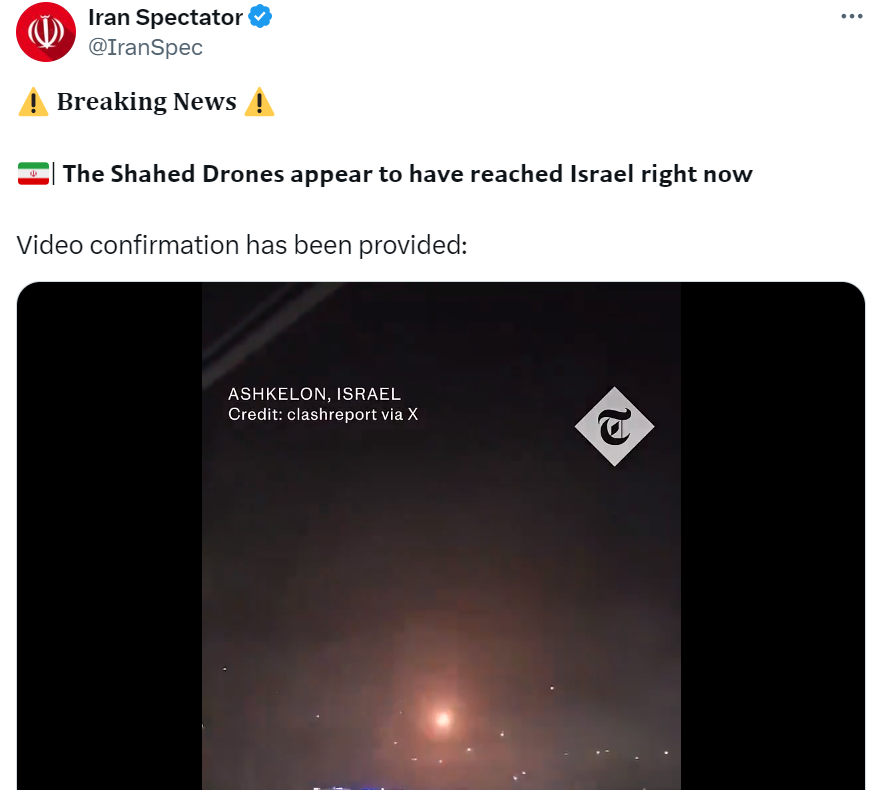Open the three-dot more options menu
The width and height of the screenshot is (886, 790).
[852, 16]
